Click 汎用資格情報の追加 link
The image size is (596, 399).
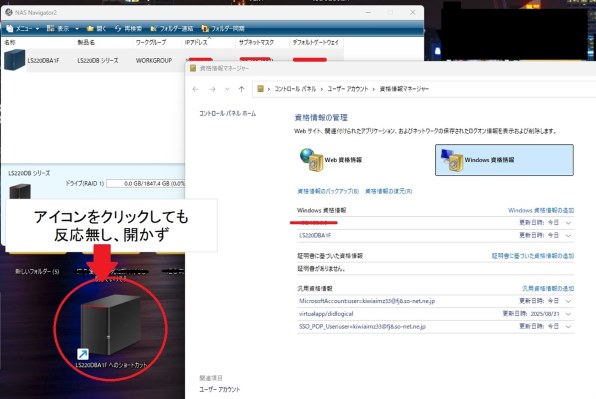(x=548, y=288)
